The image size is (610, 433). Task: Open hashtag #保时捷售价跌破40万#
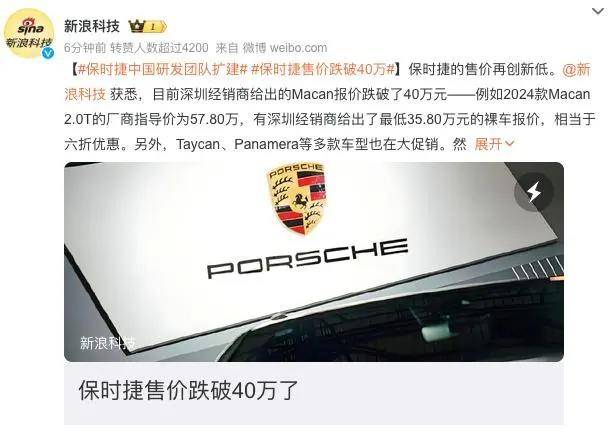(323, 69)
